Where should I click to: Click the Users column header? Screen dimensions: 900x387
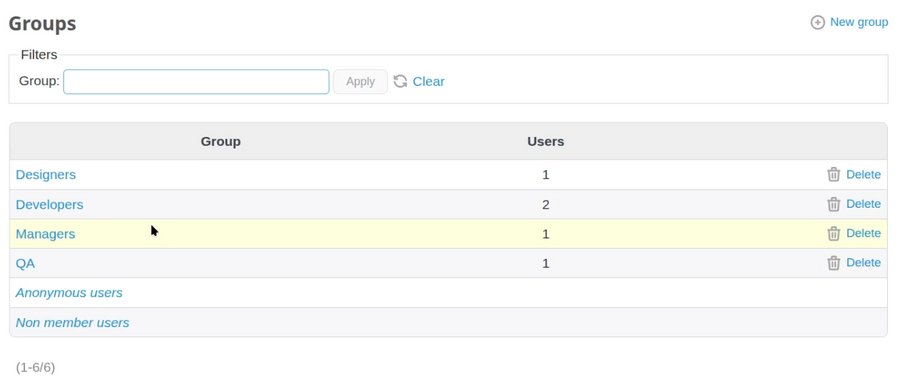tap(546, 141)
